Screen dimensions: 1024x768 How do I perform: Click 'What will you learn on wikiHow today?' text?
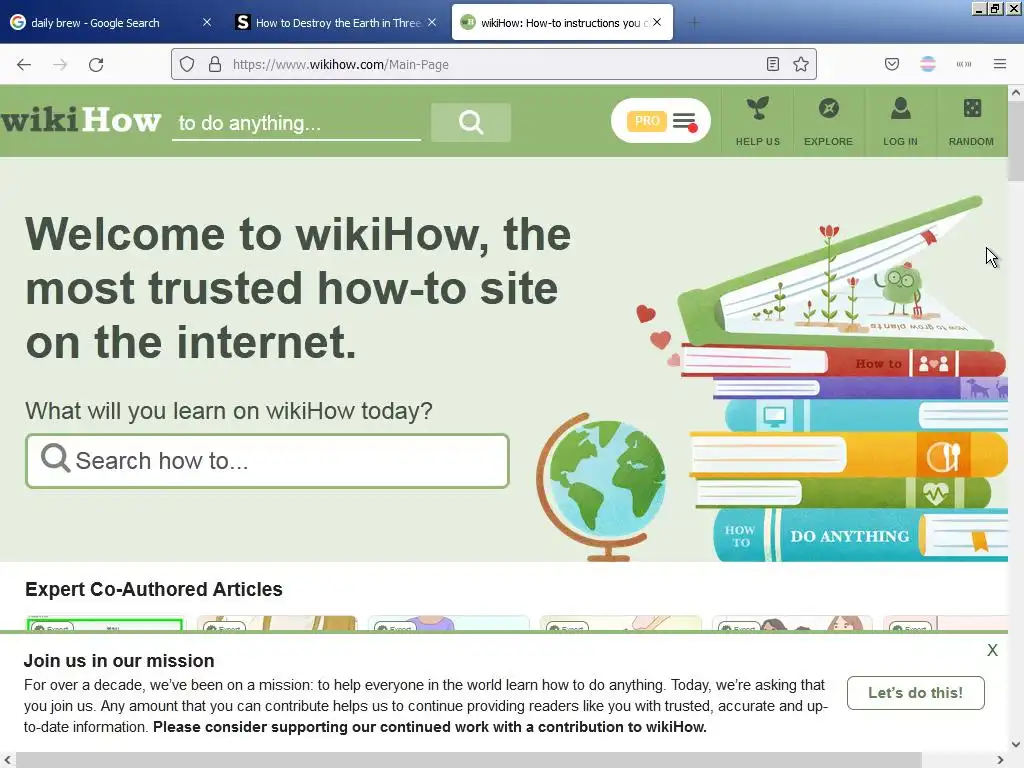point(229,411)
